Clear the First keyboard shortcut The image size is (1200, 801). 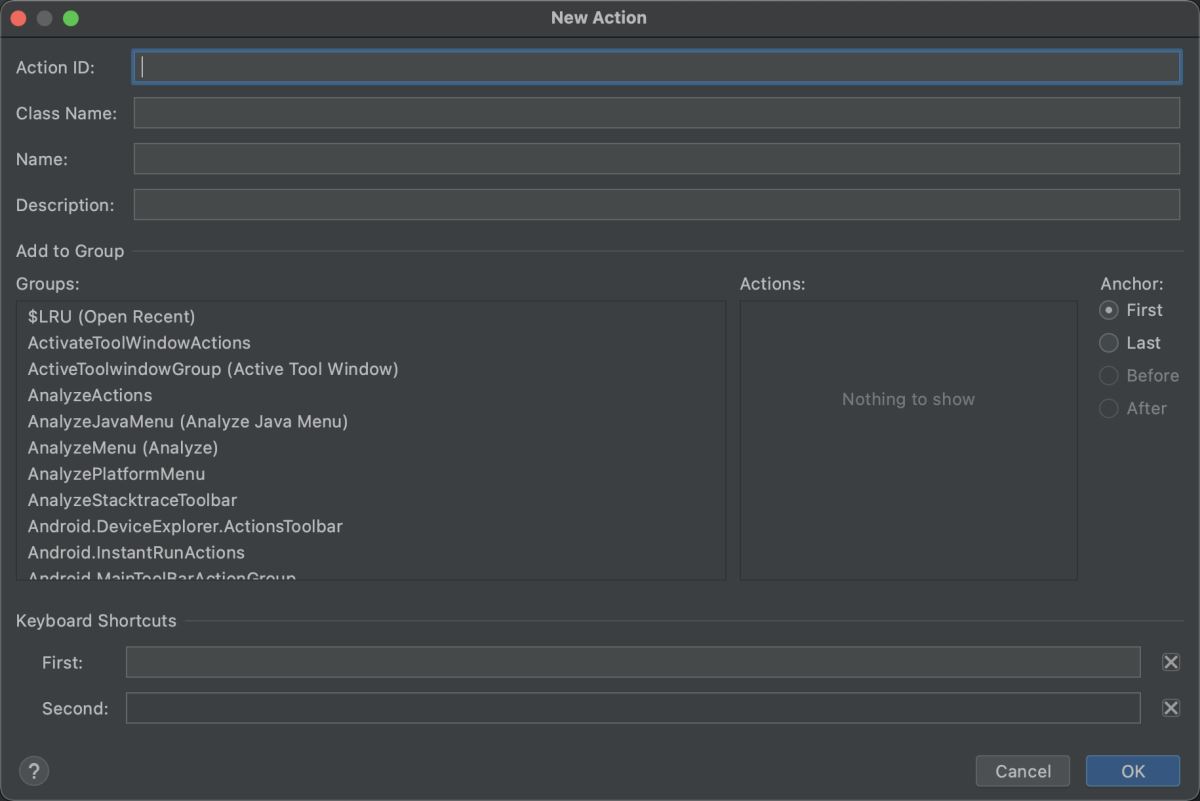tap(1171, 662)
